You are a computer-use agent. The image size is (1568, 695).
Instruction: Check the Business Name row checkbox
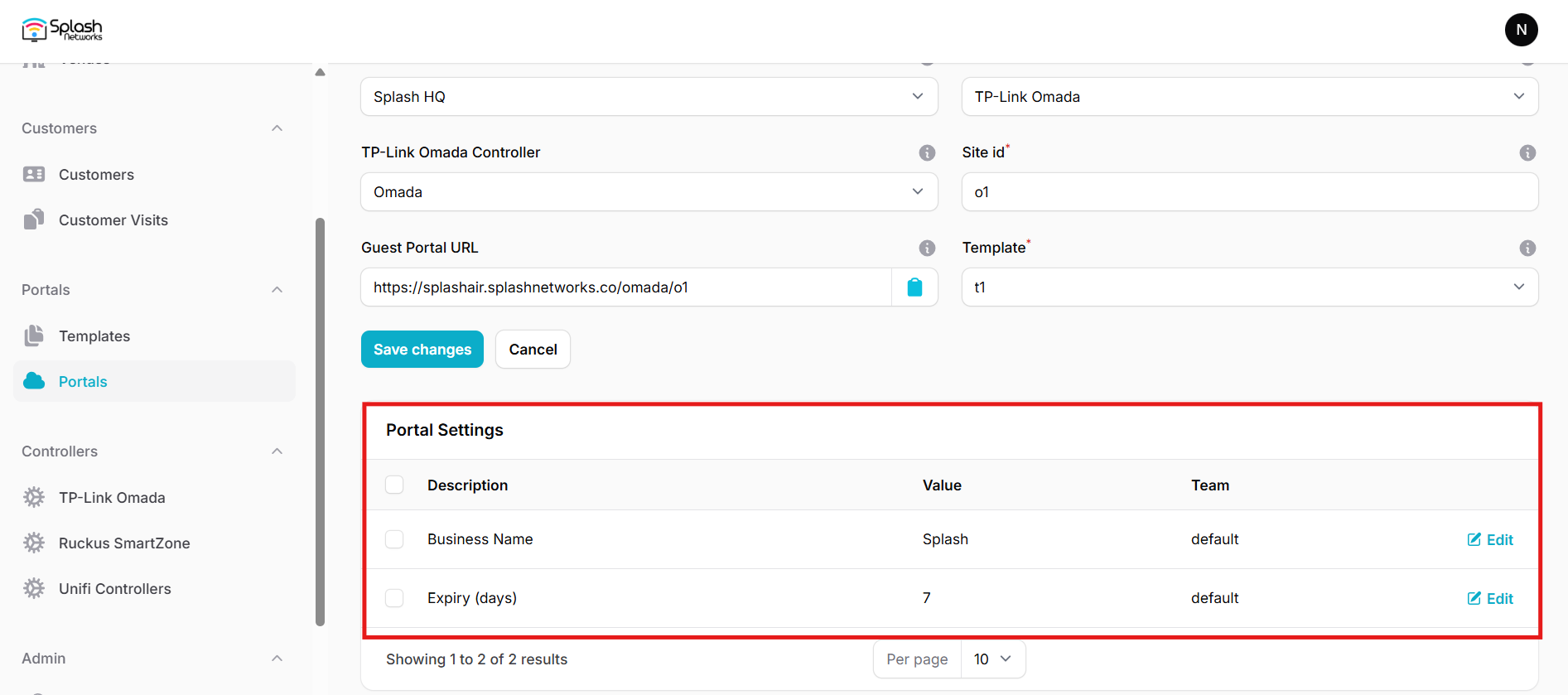394,539
